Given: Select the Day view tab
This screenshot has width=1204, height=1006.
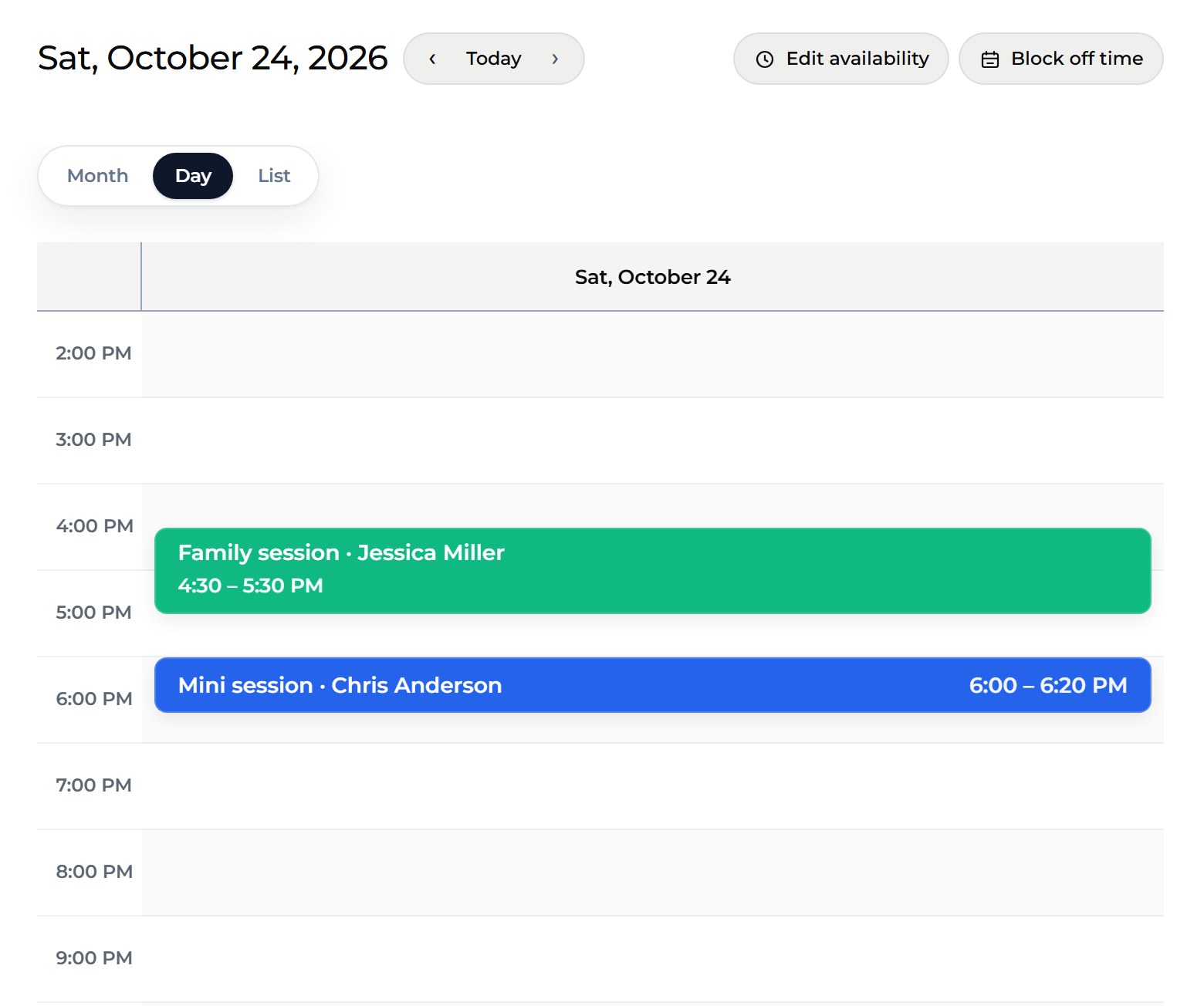Looking at the screenshot, I should [193, 176].
